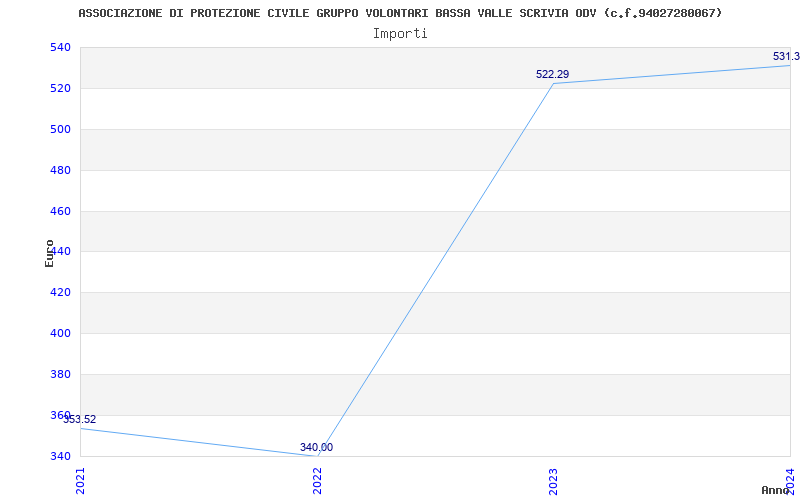This screenshot has width=800, height=500.
Task: Select the 2021 x-axis year label
Action: 81,481
